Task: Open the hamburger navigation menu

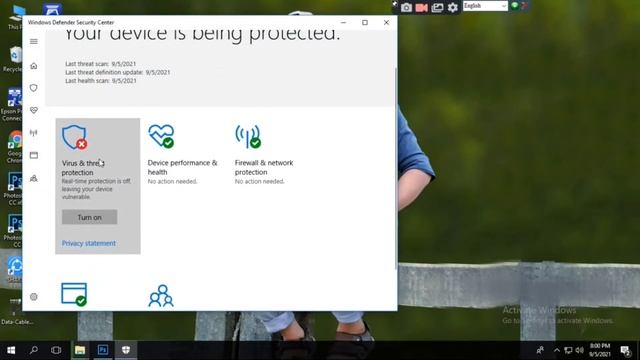Action: tap(34, 41)
